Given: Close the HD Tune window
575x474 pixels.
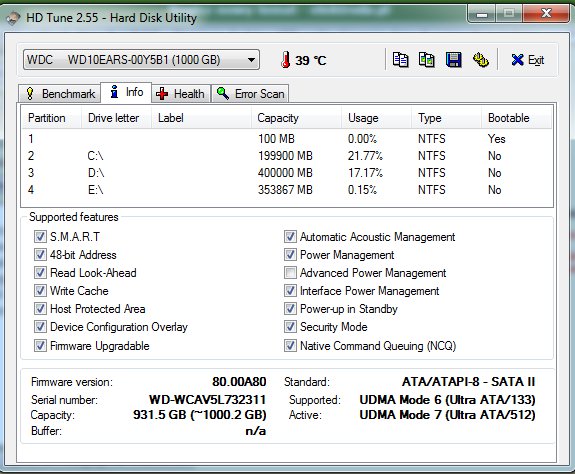Looking at the screenshot, I should coord(546,14).
